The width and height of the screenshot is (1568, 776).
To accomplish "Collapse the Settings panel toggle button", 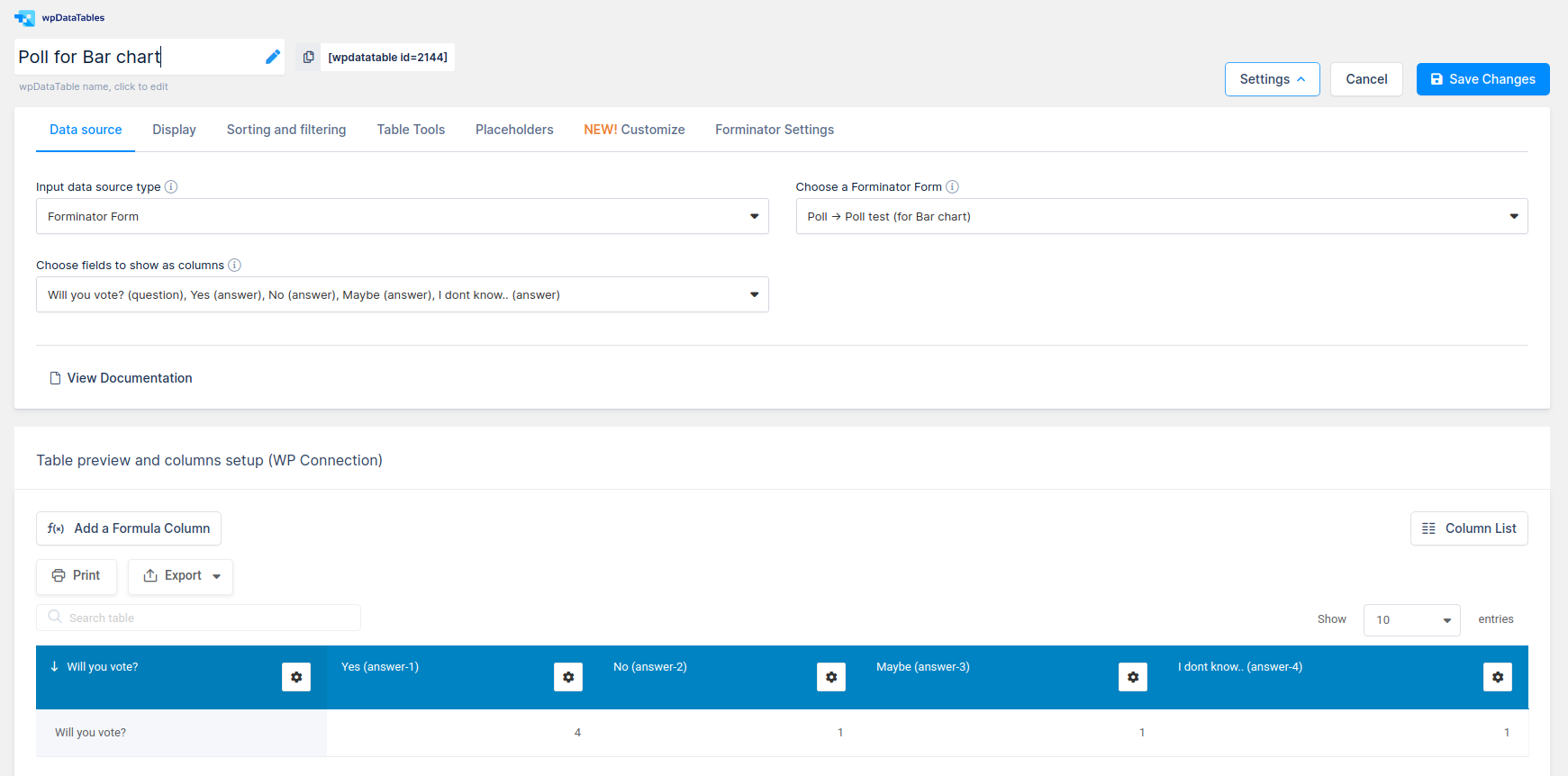I will pos(1272,79).
